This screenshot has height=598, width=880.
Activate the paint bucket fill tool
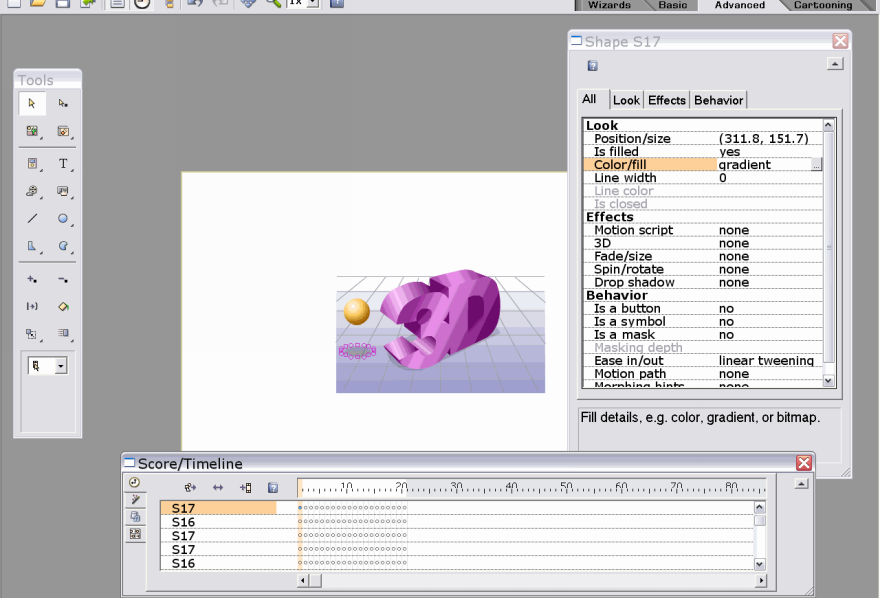(x=63, y=307)
